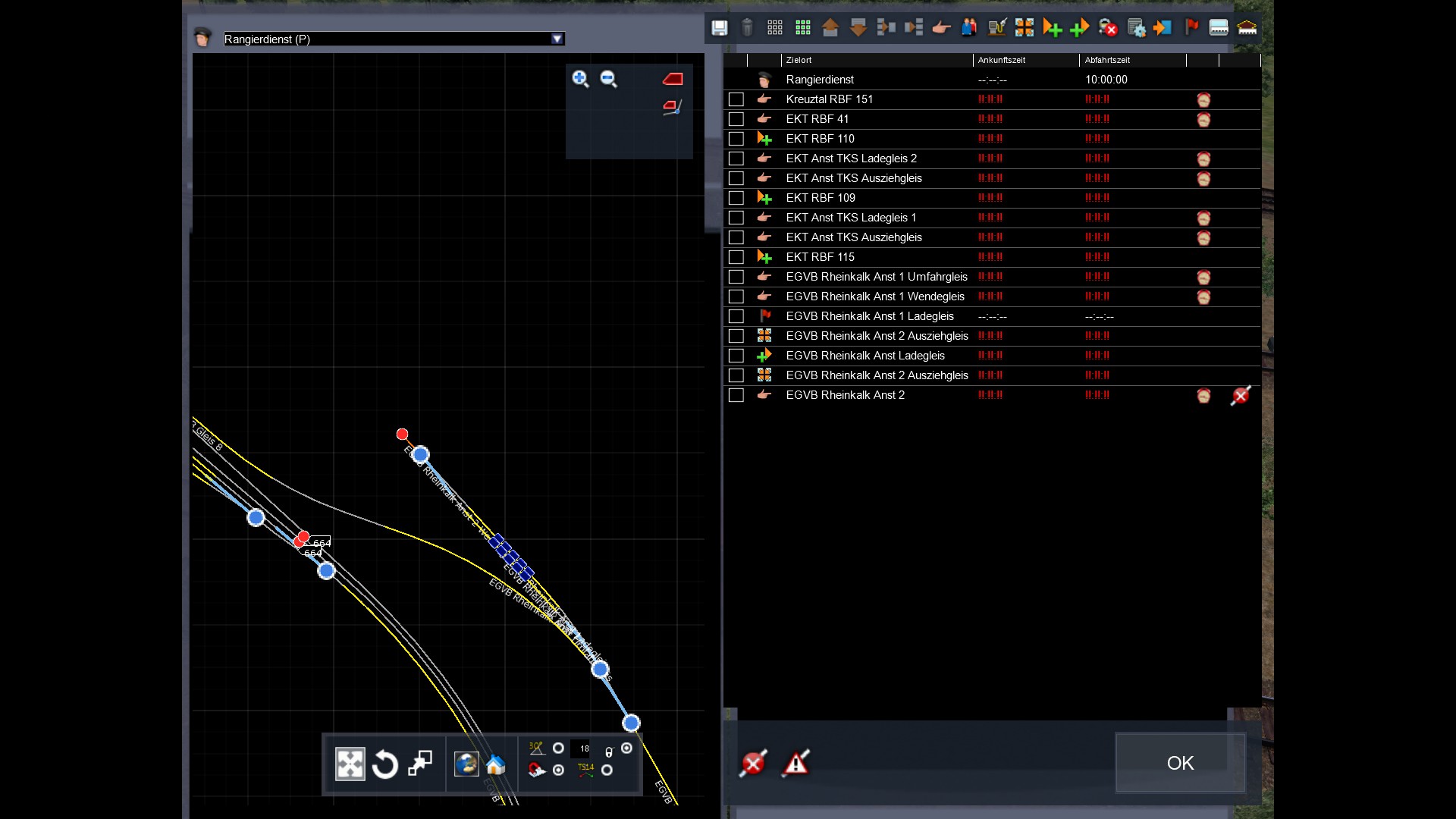The image size is (1456, 819).
Task: Select the EGVB Rheinkalk Anst 1 Ladegleis row
Action: point(870,316)
